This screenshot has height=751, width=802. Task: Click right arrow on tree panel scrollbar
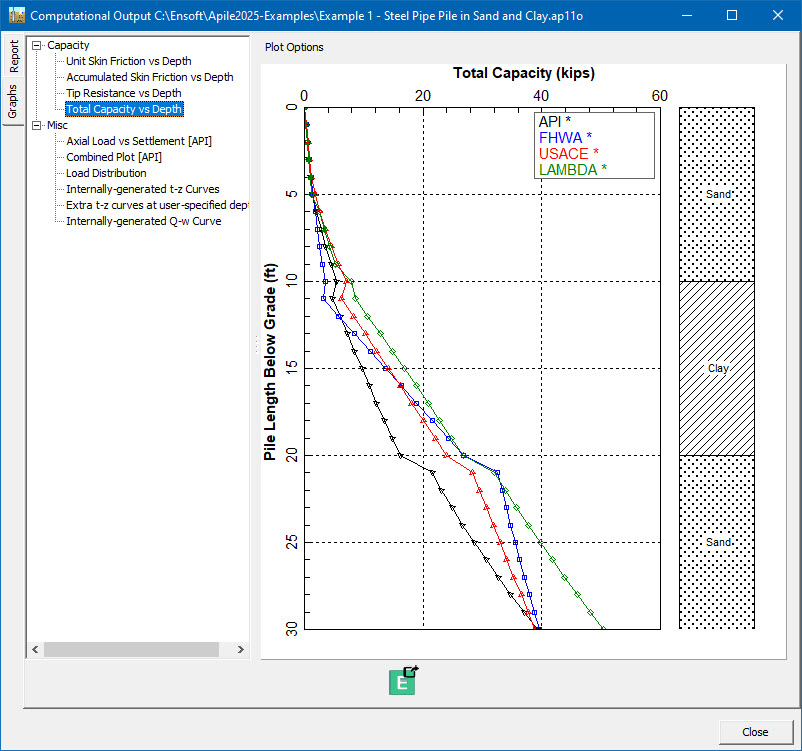[240, 649]
